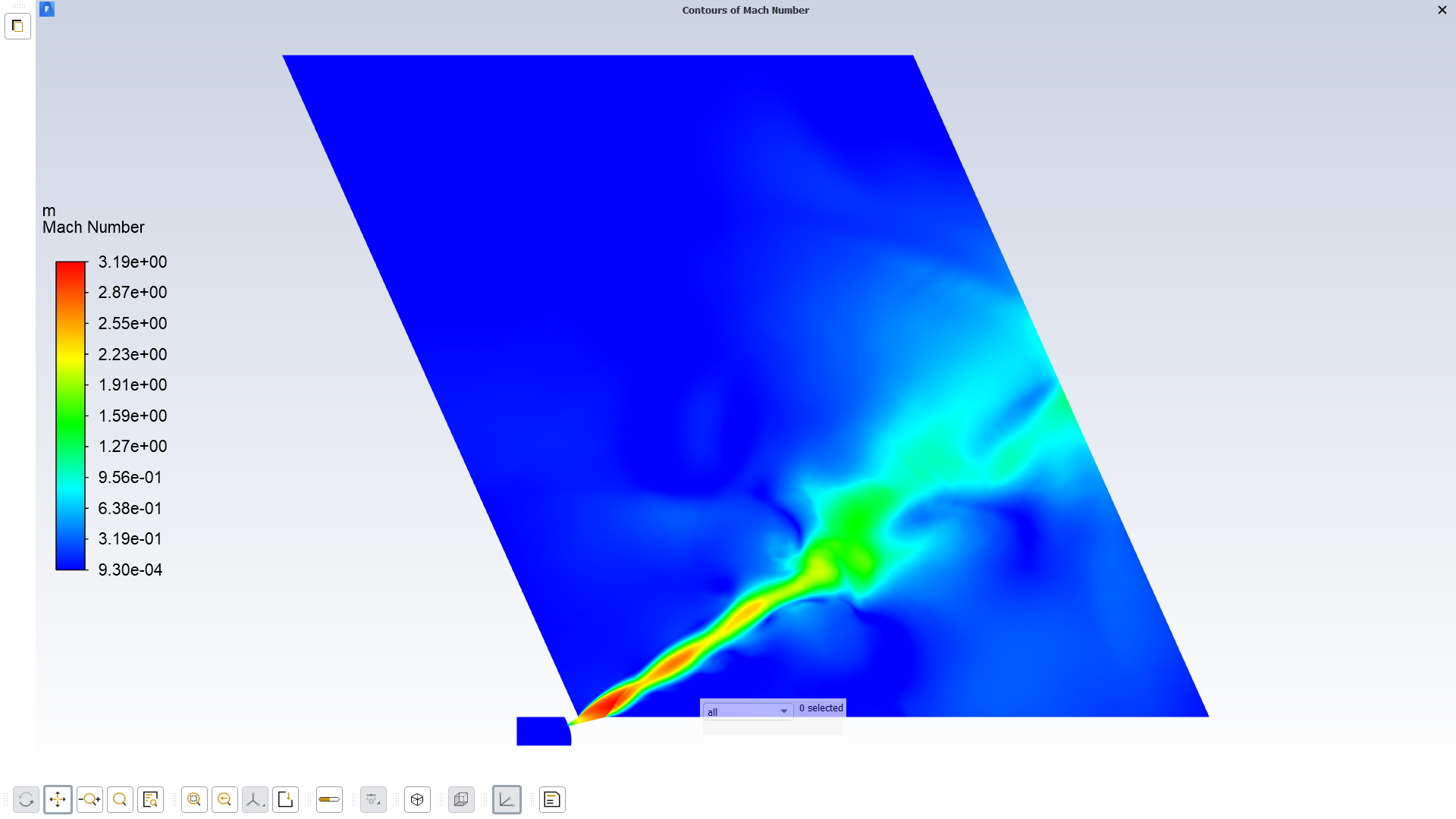This screenshot has width=1456, height=819.
Task: Click the 'Contours of Mach Number' window title
Action: point(745,10)
